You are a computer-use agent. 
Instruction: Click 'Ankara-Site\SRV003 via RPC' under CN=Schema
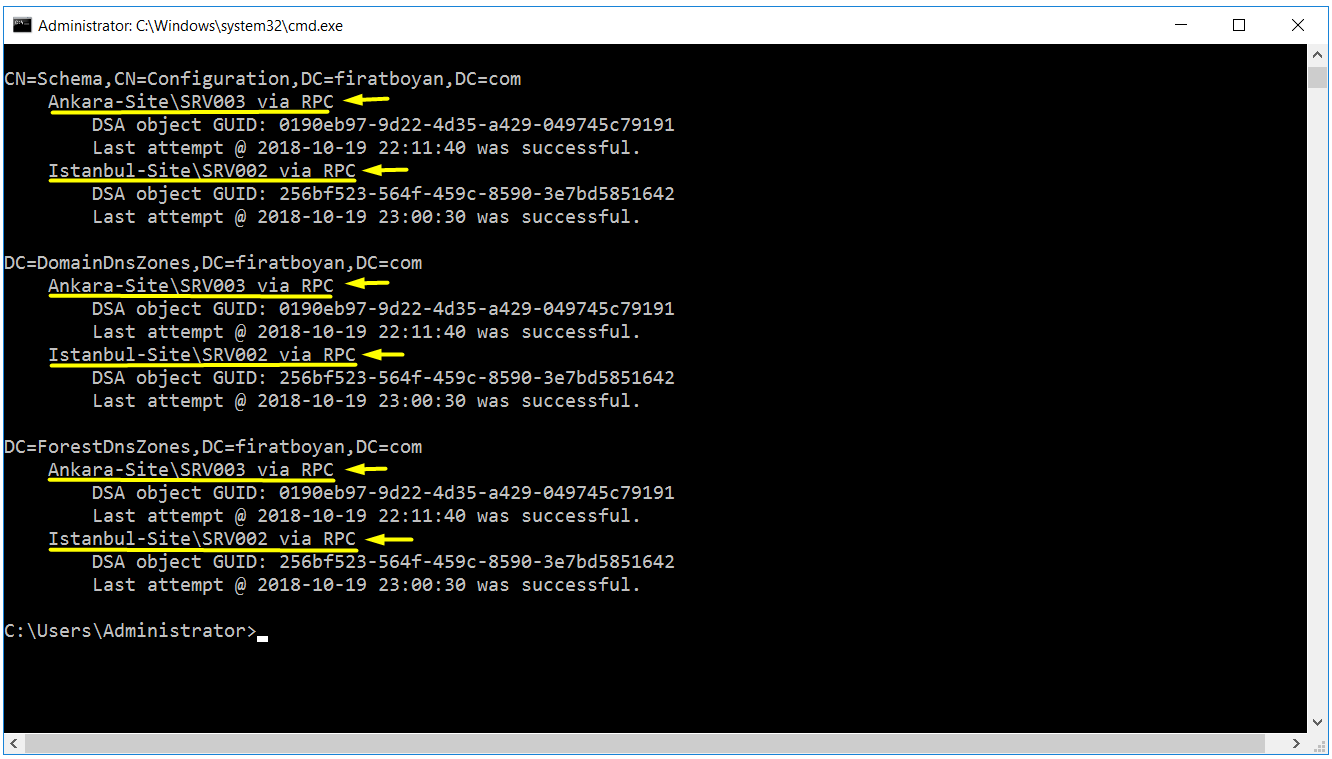tap(191, 102)
